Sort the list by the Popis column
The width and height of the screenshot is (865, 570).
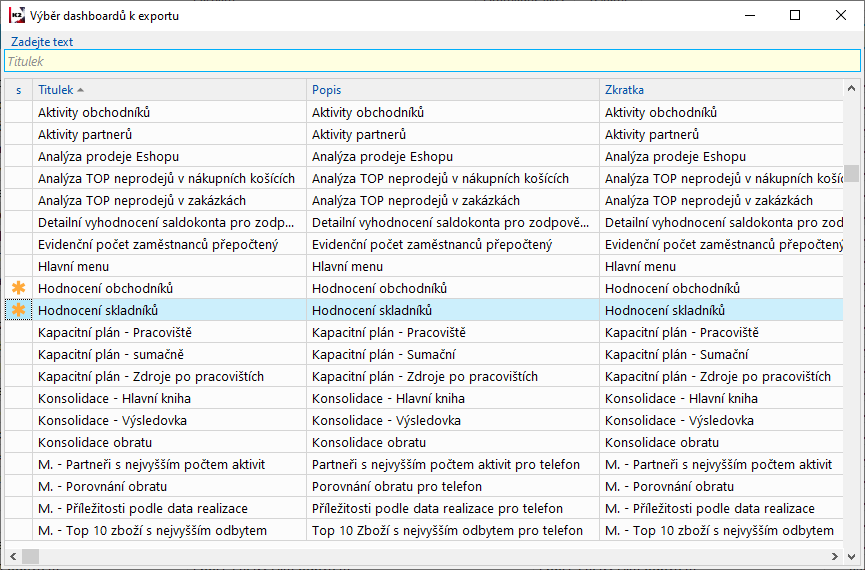454,90
